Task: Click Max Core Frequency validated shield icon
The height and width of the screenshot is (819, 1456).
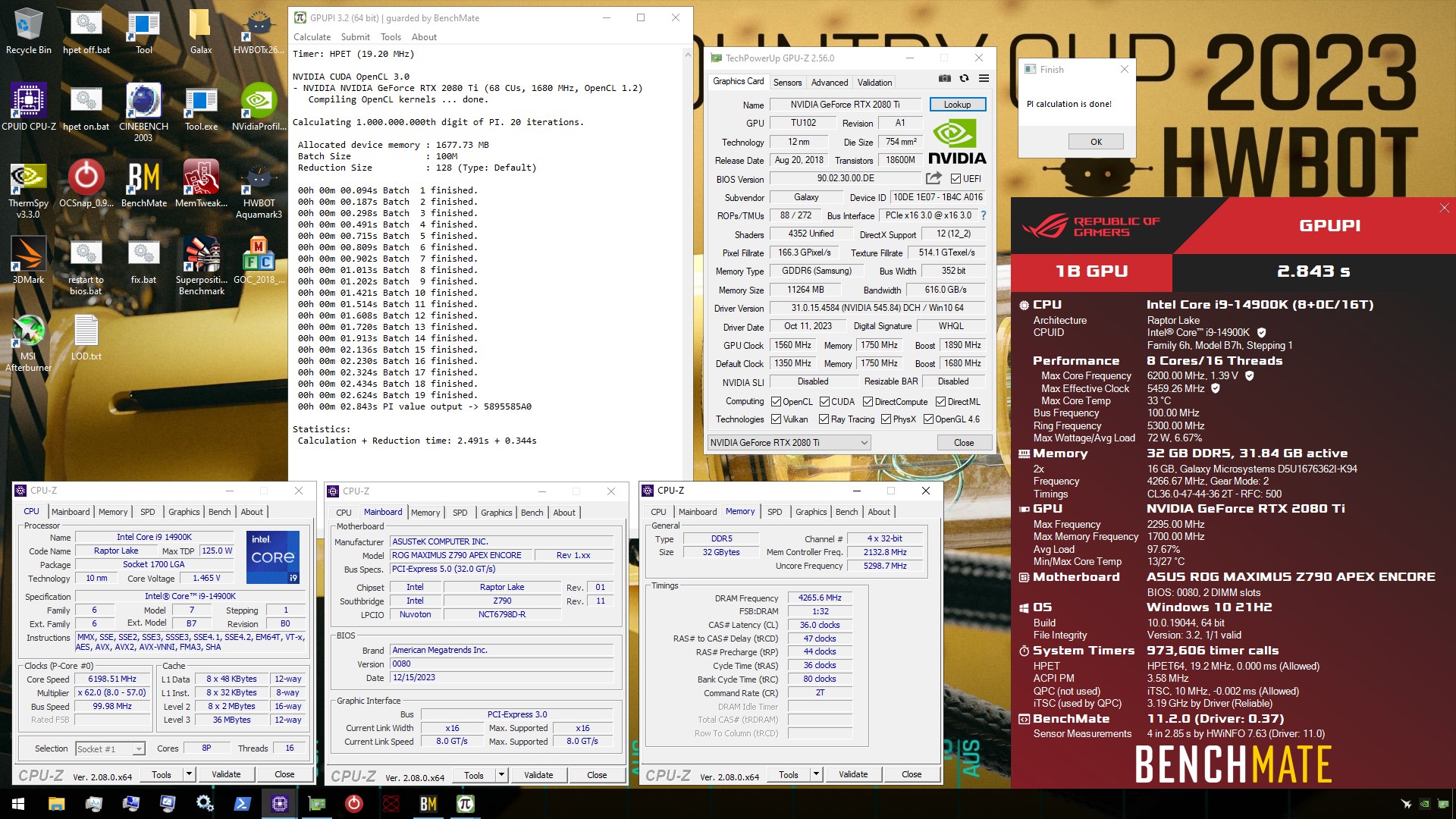Action: pos(1249,375)
